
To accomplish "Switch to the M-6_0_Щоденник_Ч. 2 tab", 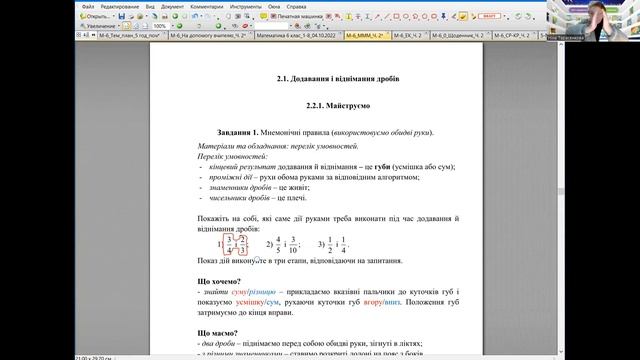I will coord(460,36).
